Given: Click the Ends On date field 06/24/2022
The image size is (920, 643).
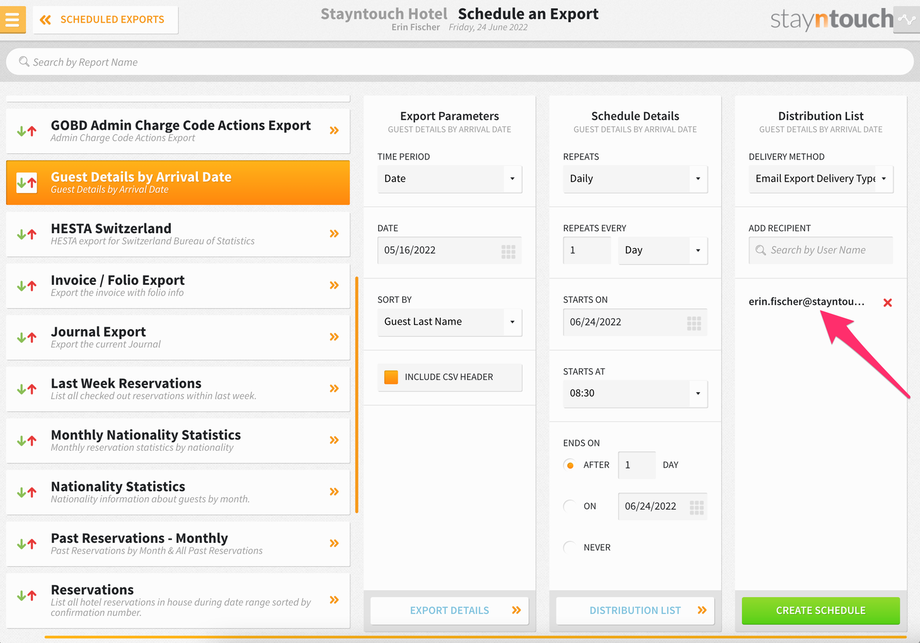Looking at the screenshot, I should [662, 506].
